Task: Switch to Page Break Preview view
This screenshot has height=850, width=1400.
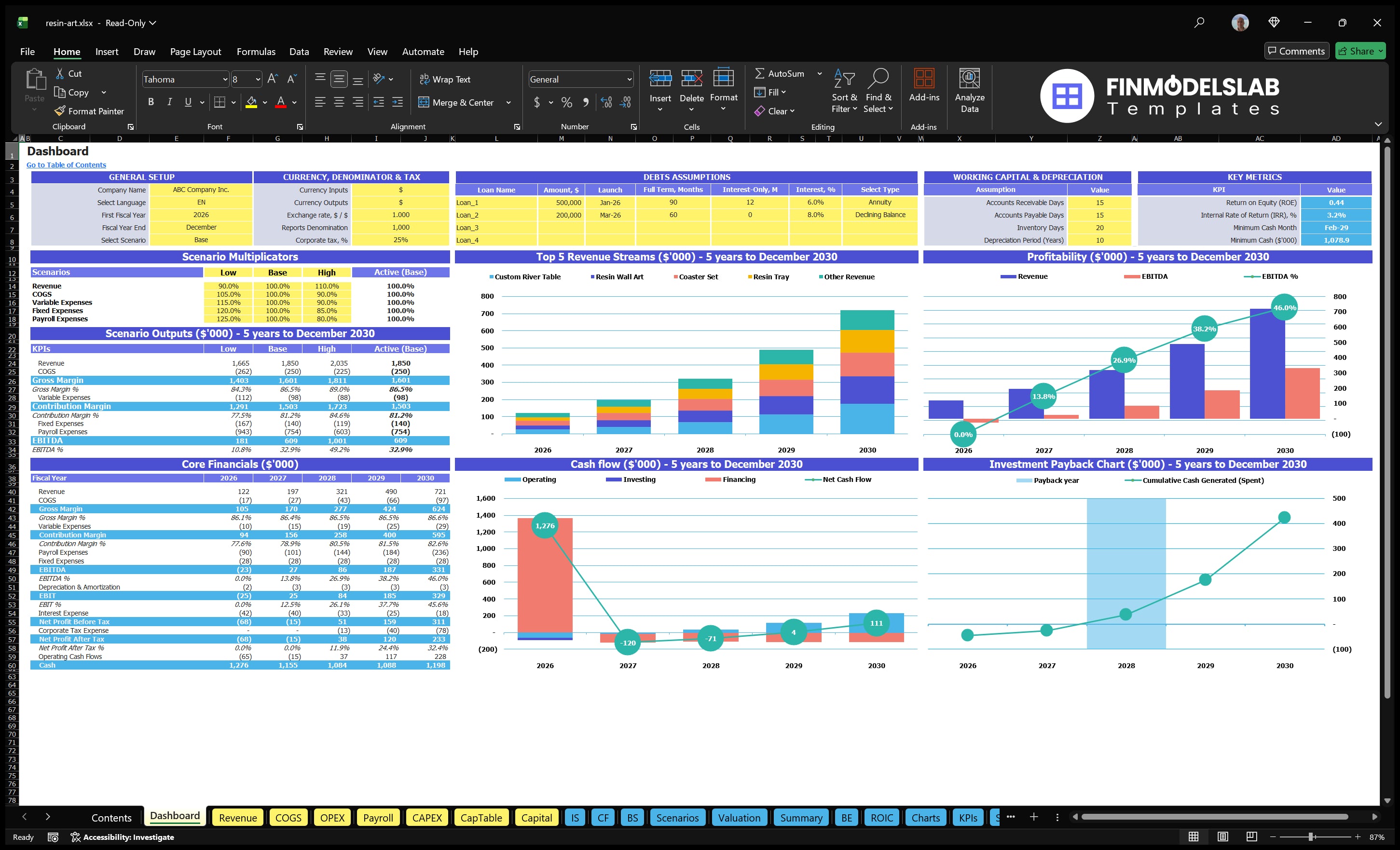Action: pyautogui.click(x=1252, y=836)
